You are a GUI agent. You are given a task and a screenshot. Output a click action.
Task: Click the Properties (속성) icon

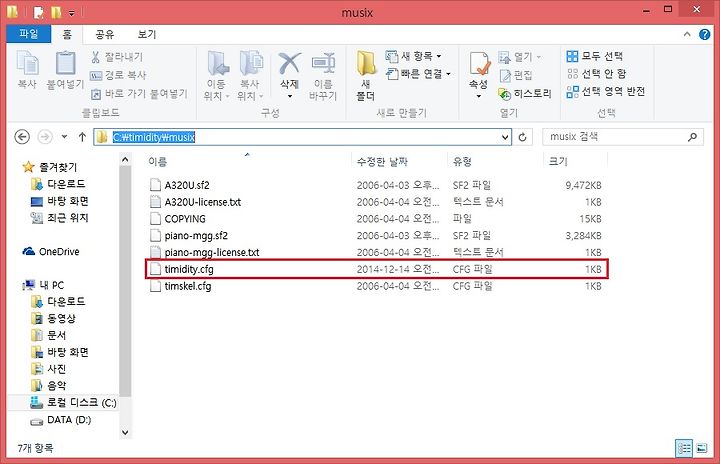478,63
